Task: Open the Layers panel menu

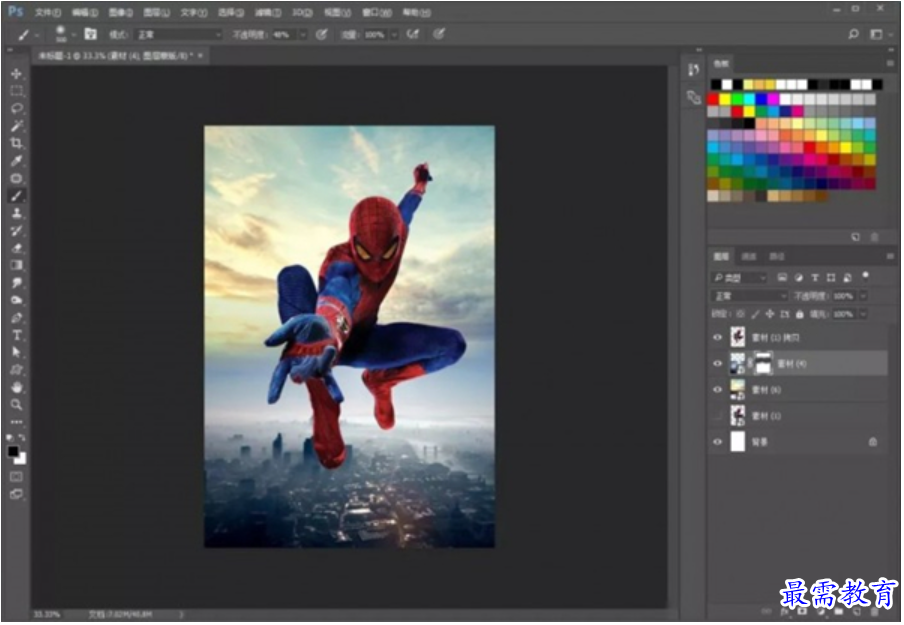Action: (890, 256)
